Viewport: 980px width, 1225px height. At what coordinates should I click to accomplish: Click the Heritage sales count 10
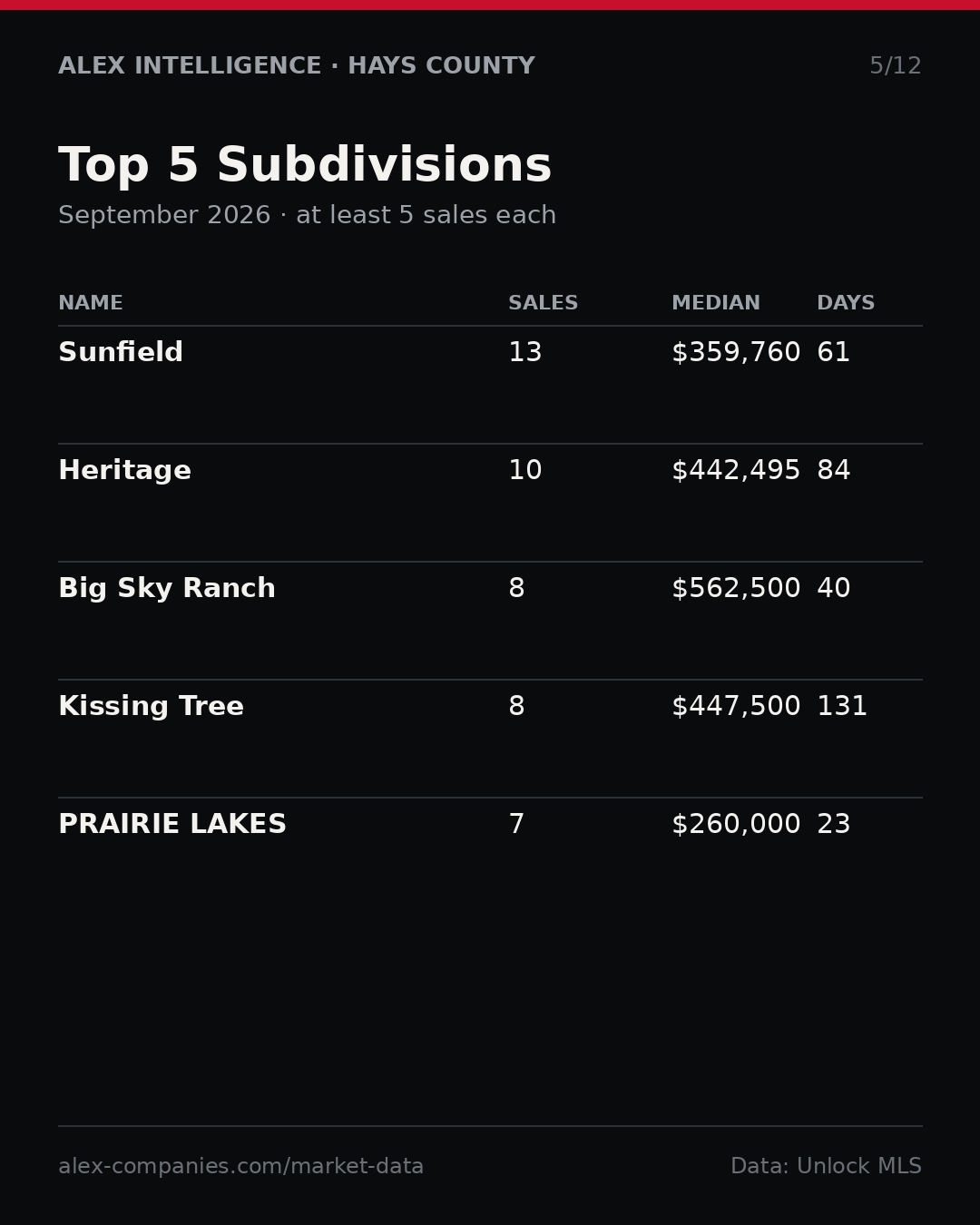525,471
